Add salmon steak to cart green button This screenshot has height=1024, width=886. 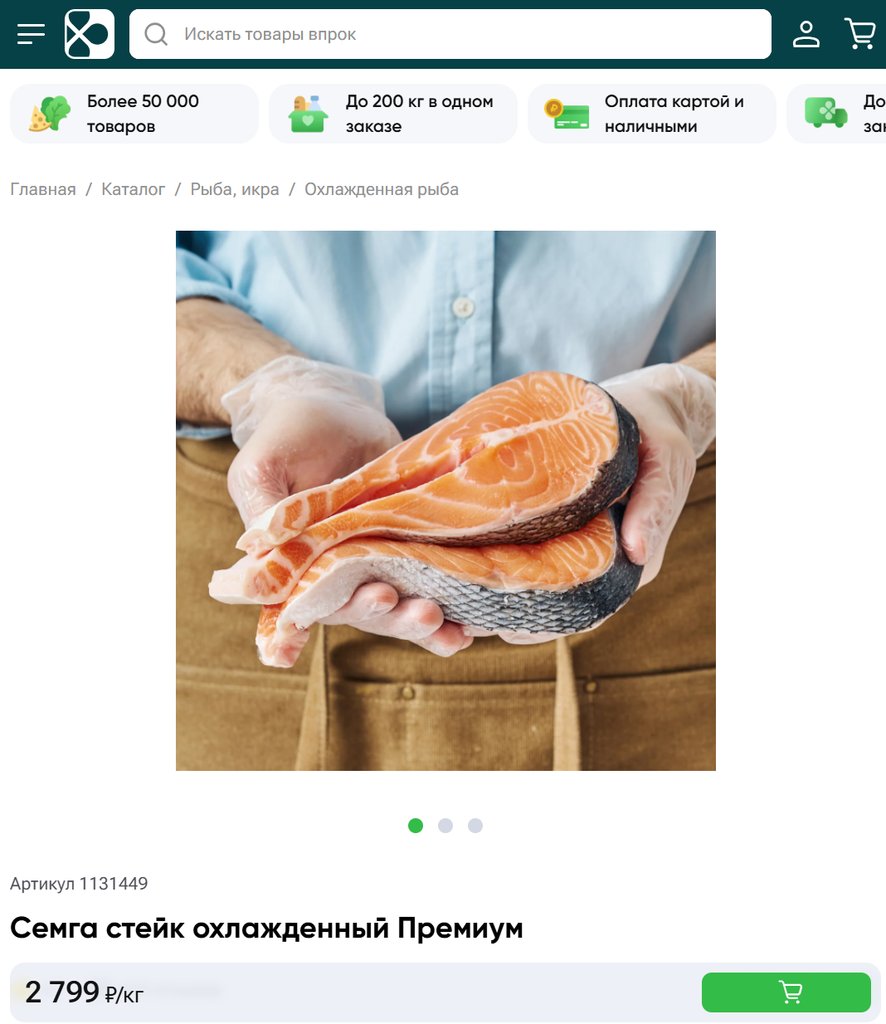tap(786, 992)
